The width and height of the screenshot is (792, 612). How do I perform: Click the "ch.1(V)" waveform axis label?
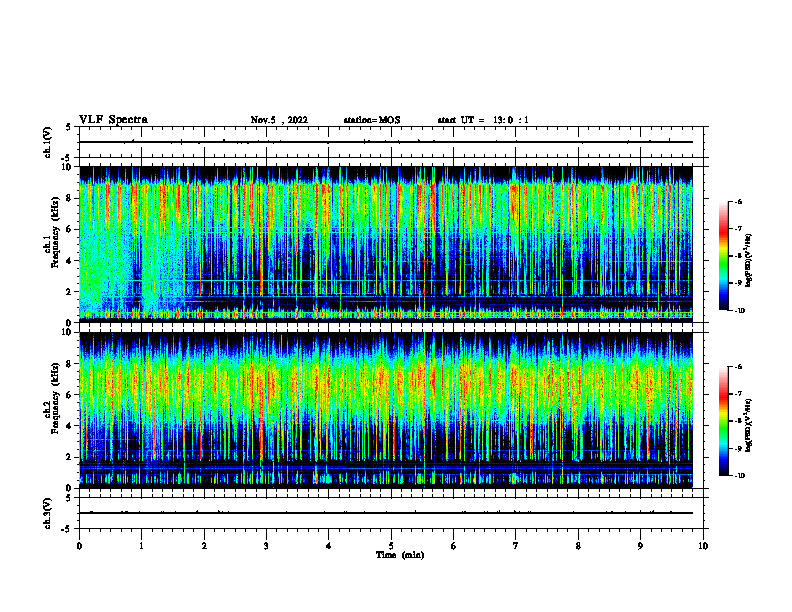pyautogui.click(x=47, y=142)
